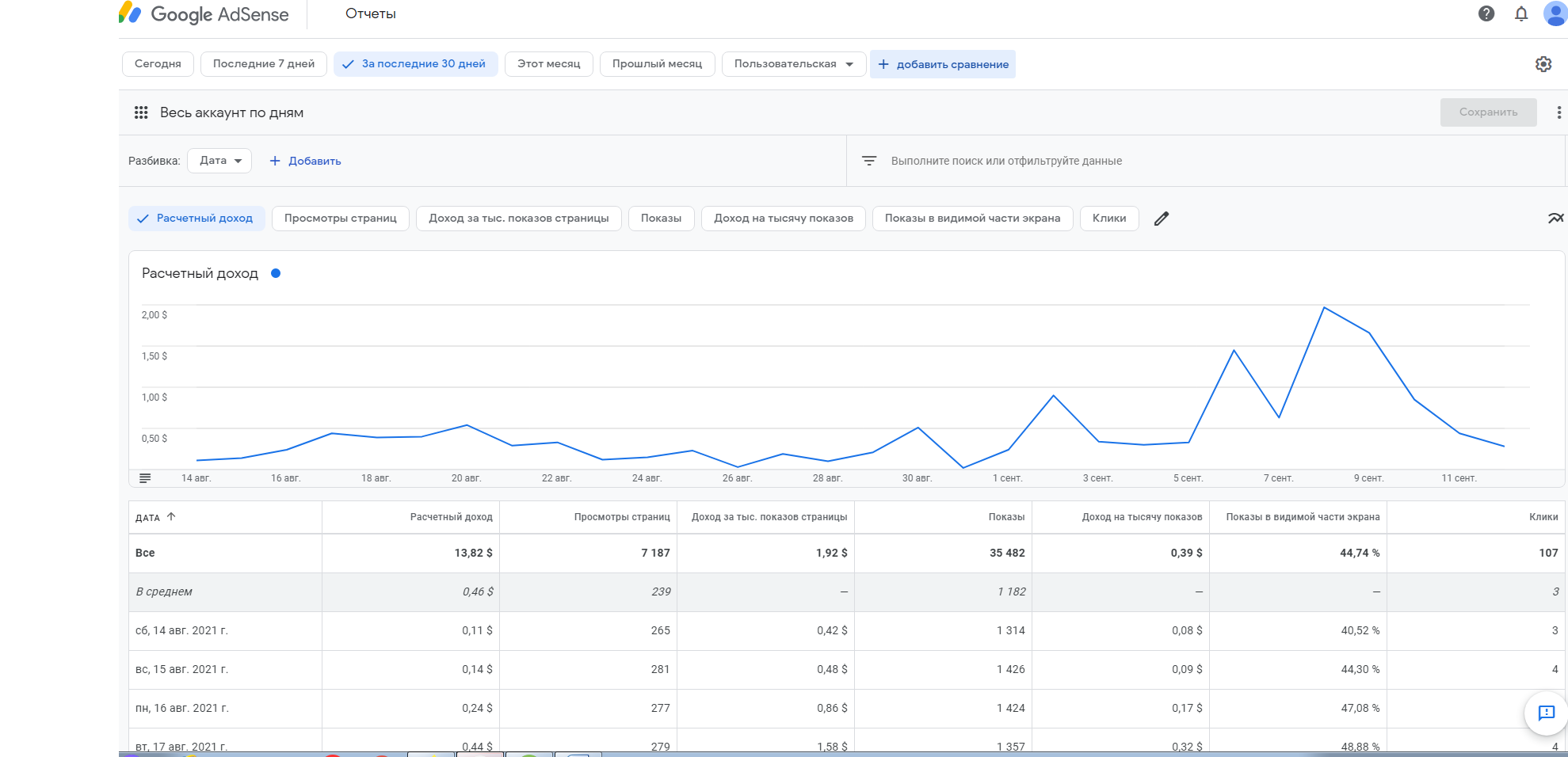Open the Пользовательская date range dropdown
The height and width of the screenshot is (757, 1568).
click(793, 64)
